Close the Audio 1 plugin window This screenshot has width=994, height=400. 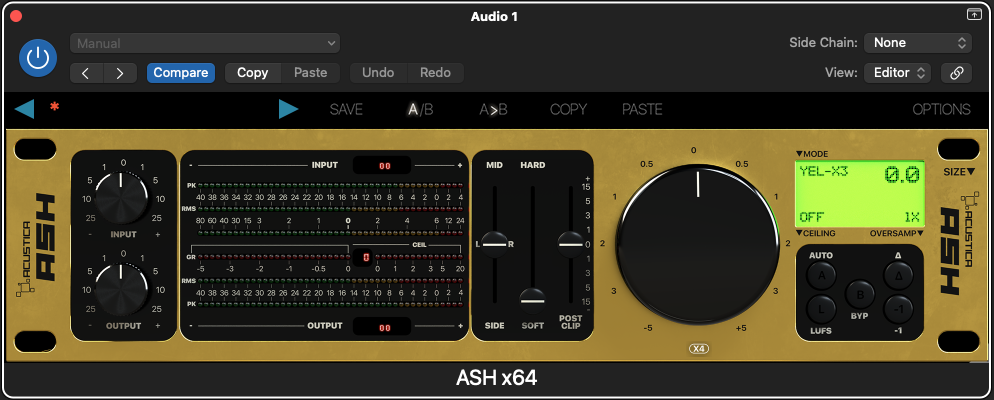(x=16, y=16)
